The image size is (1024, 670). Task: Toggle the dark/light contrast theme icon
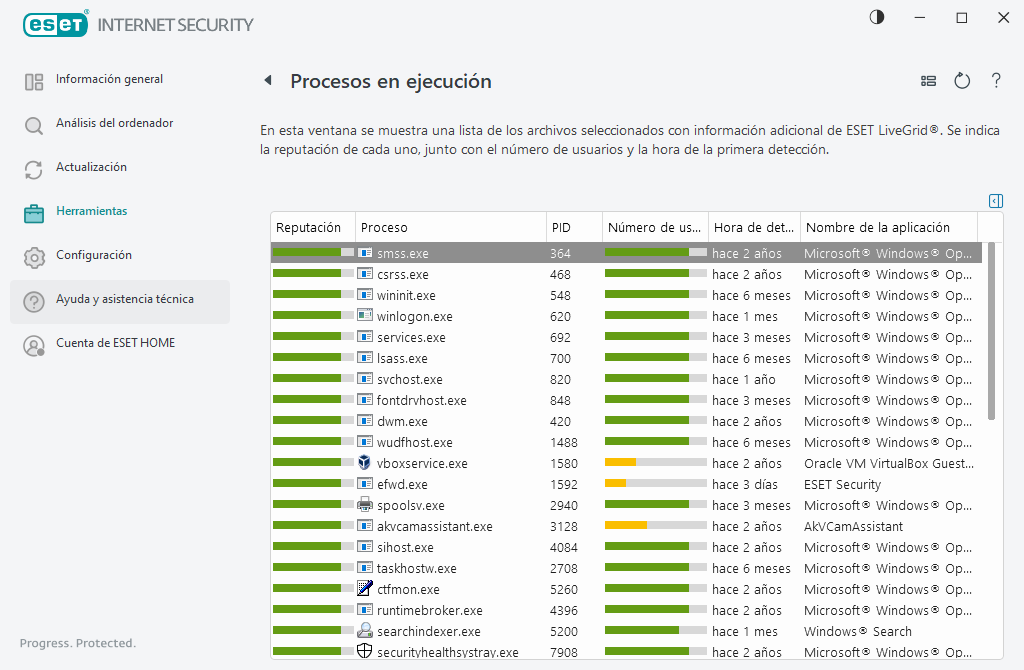(x=877, y=17)
